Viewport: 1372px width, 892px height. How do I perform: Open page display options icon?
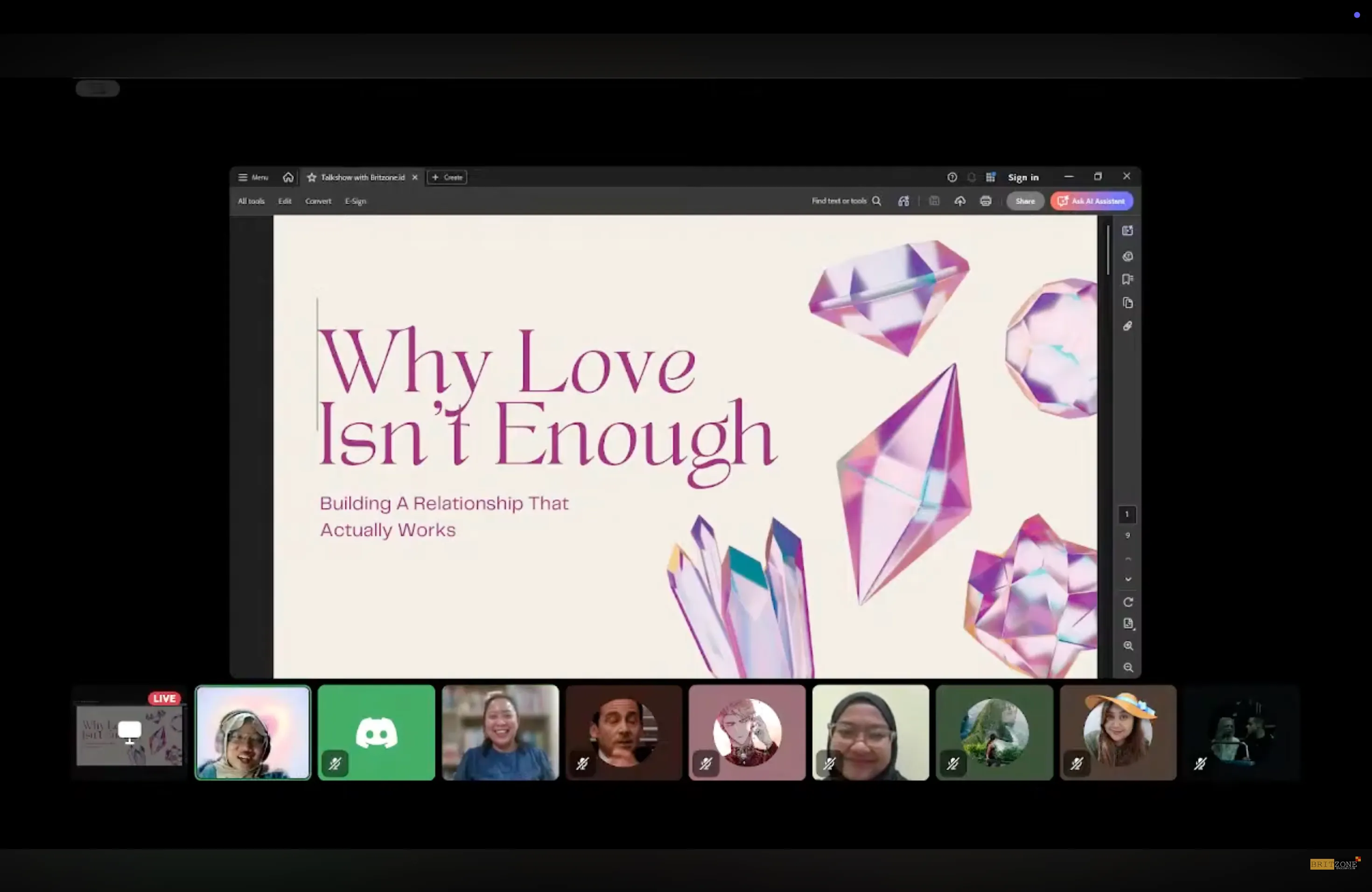tap(1128, 624)
